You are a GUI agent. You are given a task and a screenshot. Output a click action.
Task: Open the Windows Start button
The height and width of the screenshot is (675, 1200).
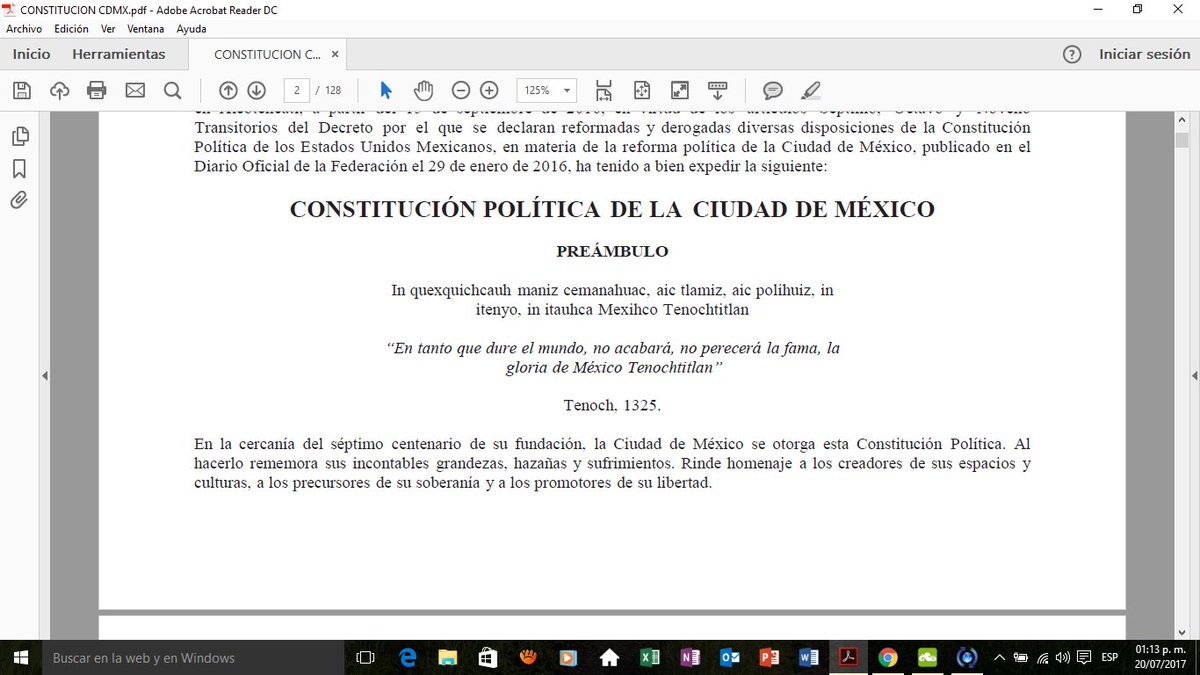[x=20, y=657]
